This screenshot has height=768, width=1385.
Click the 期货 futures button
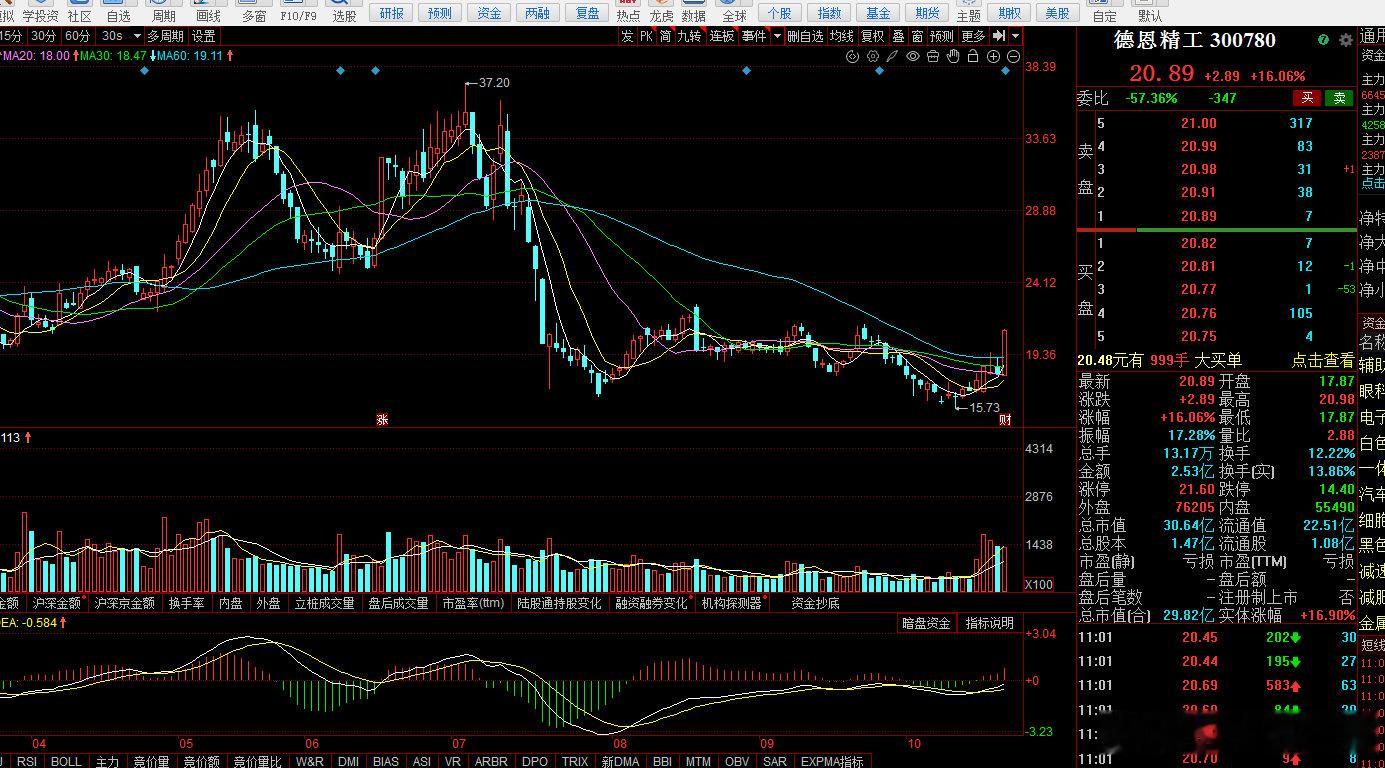[x=927, y=13]
